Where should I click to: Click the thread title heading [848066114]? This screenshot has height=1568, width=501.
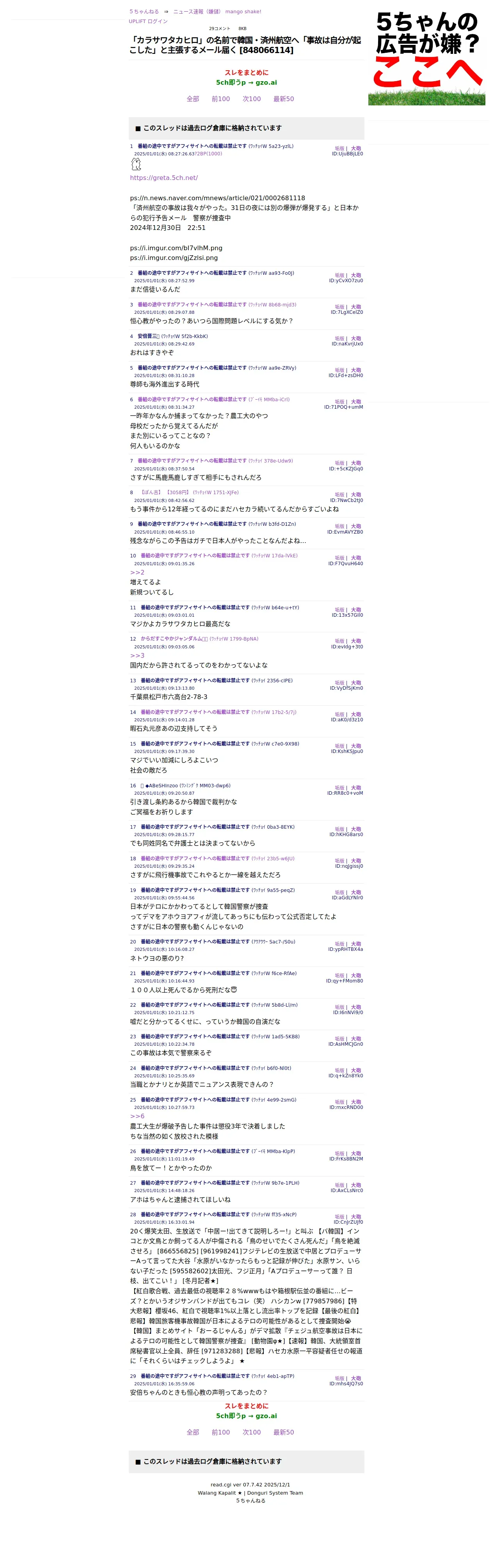pyautogui.click(x=245, y=45)
